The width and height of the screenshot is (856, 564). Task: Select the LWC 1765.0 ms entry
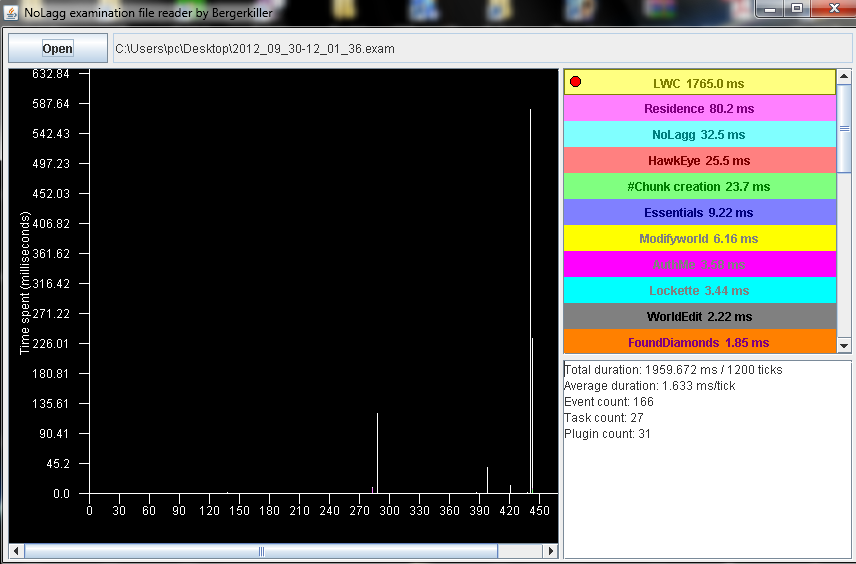click(699, 83)
